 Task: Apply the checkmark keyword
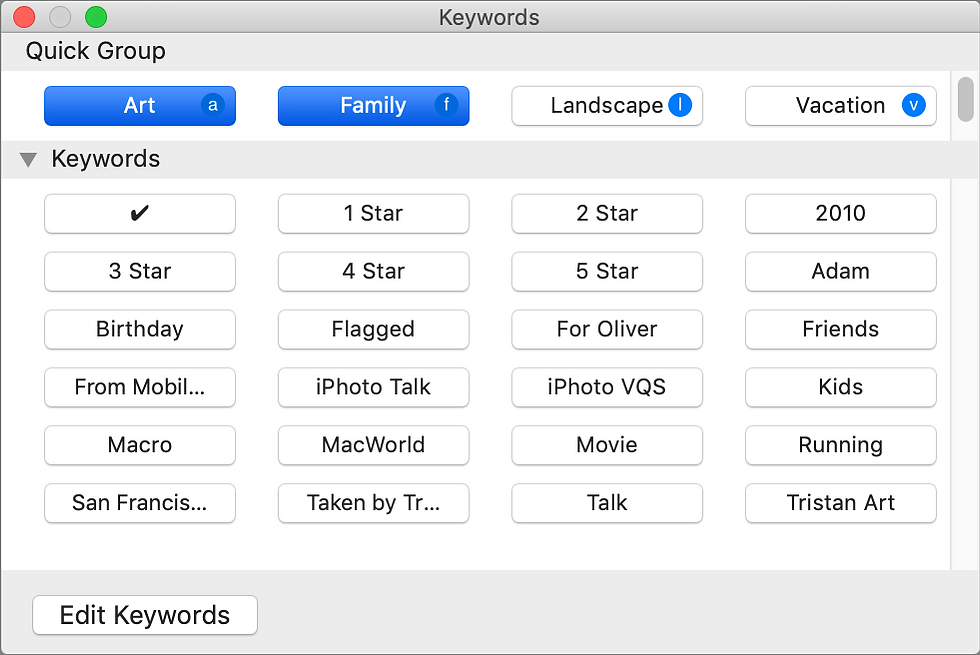coord(140,214)
